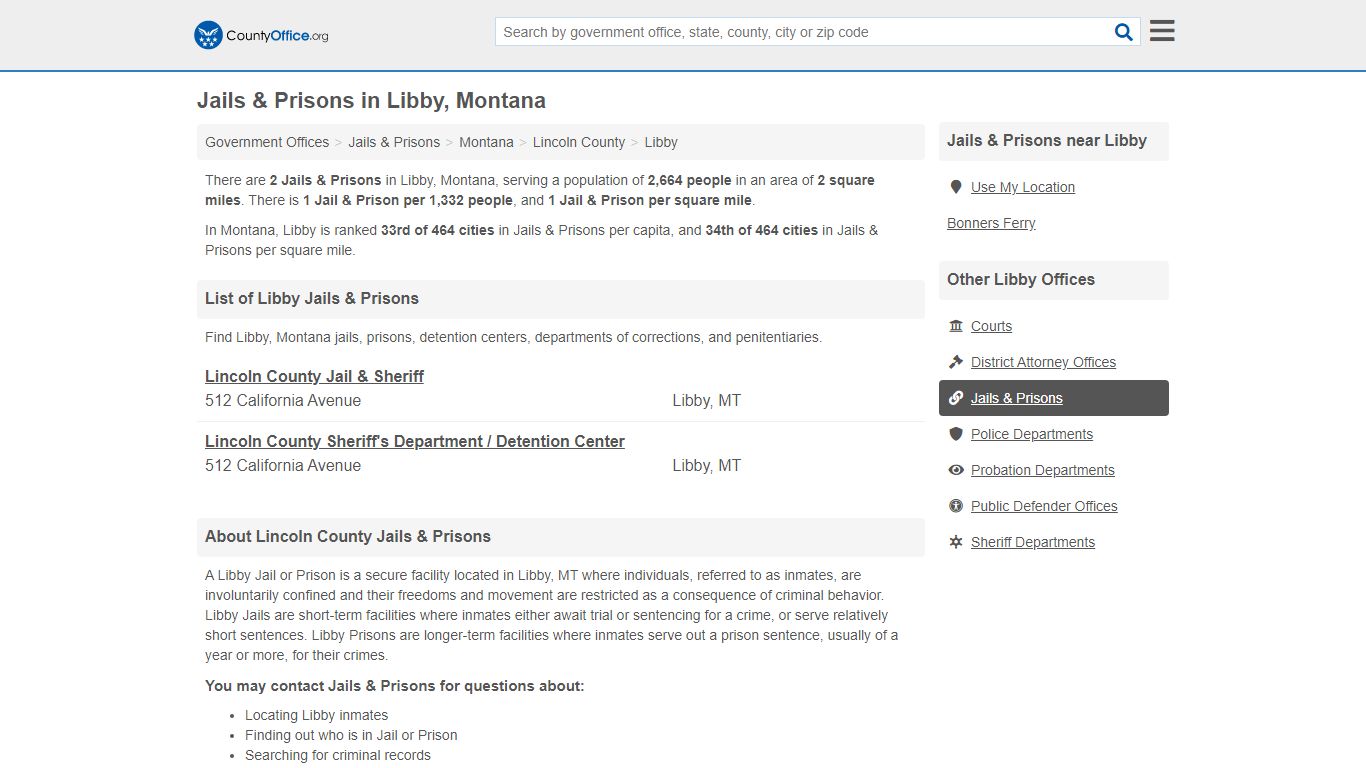
Task: Click the magnifier search icon
Action: [x=1124, y=32]
